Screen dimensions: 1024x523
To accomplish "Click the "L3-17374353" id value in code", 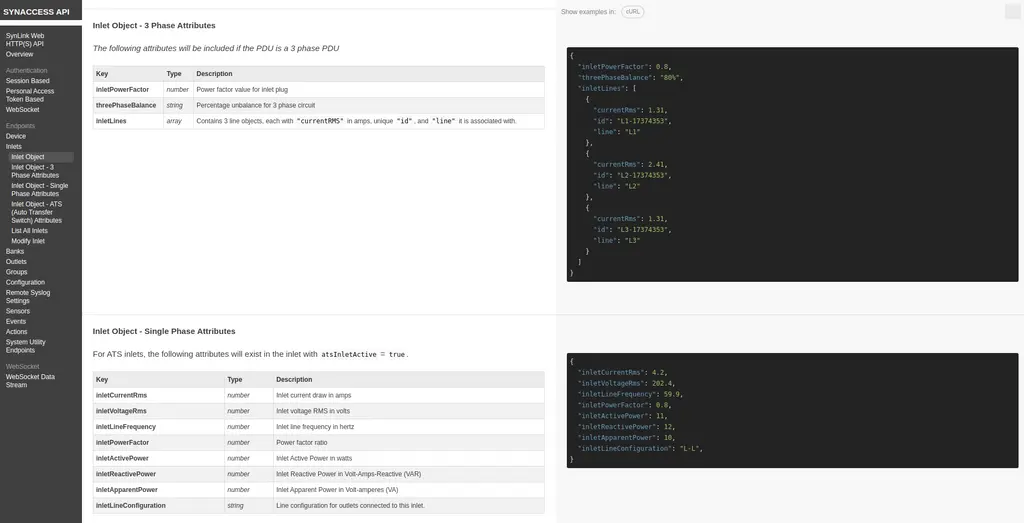I will coord(642,230).
